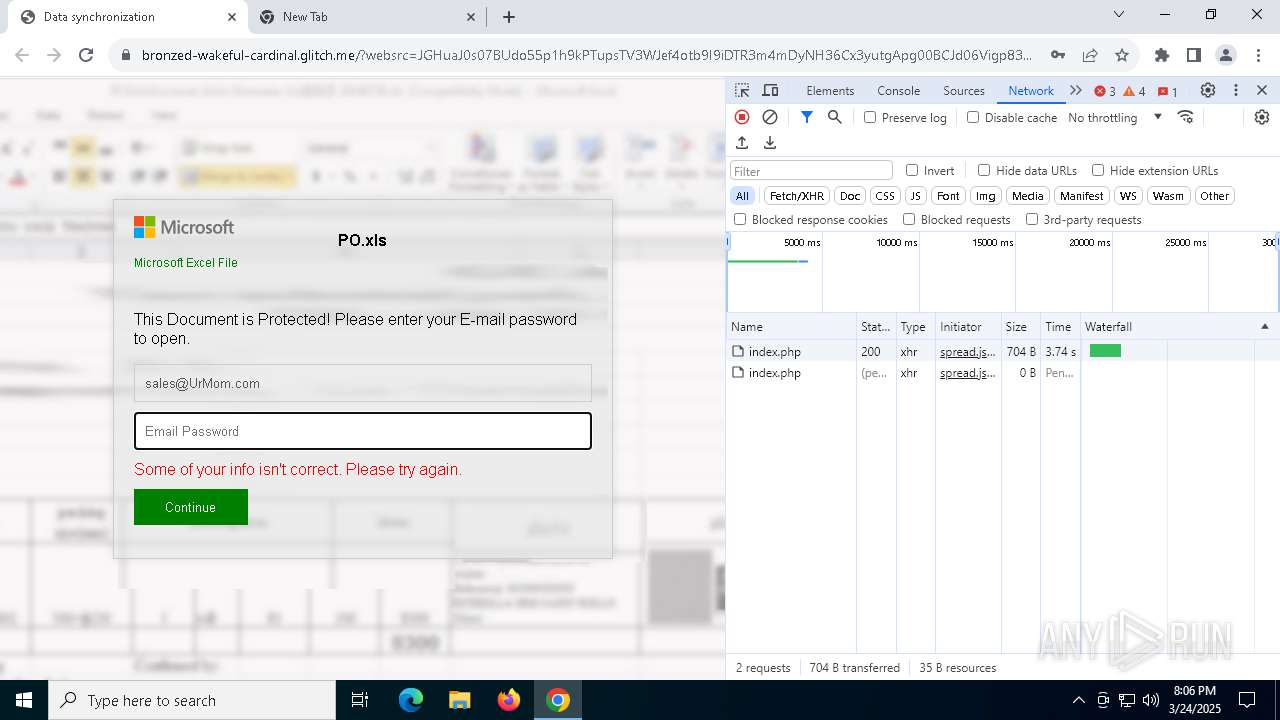
Task: Clear the network log
Action: 770,117
